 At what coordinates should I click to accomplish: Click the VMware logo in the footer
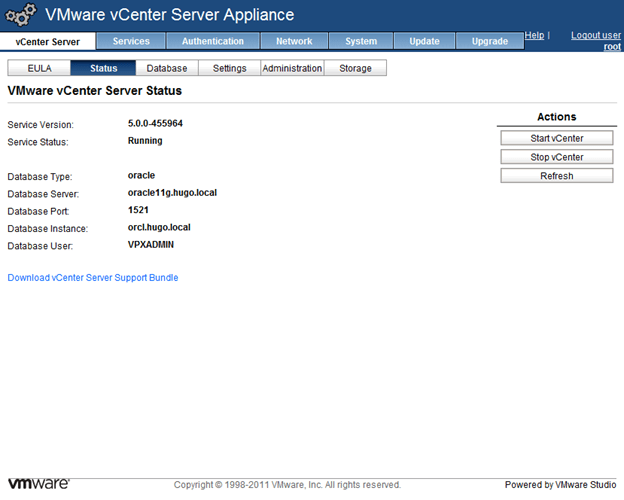(38, 484)
